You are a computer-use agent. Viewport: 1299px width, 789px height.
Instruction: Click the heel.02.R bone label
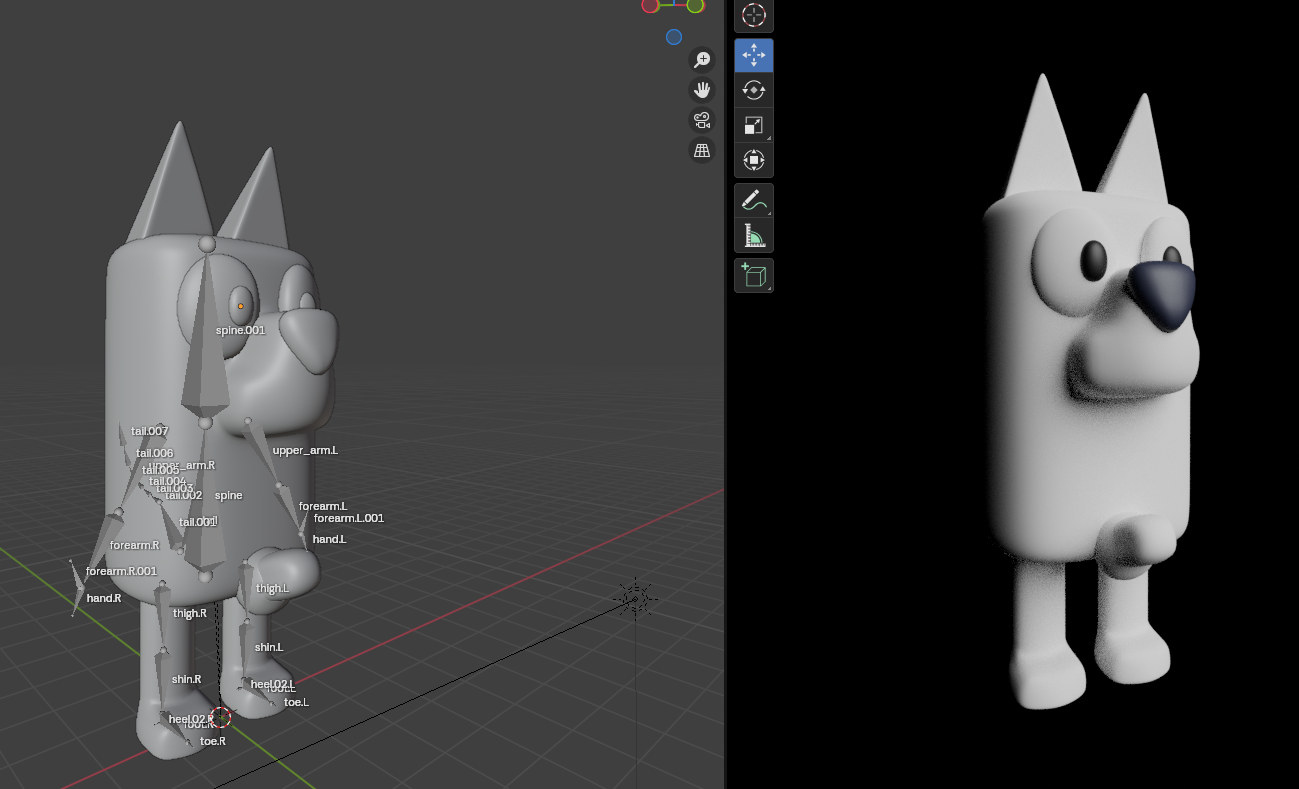tap(191, 719)
